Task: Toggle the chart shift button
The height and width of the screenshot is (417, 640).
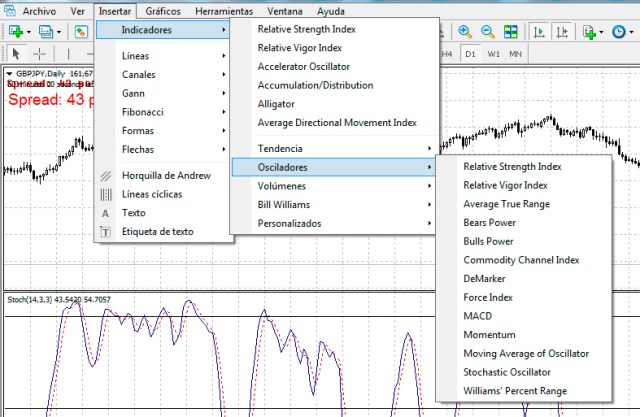Action: coord(562,32)
